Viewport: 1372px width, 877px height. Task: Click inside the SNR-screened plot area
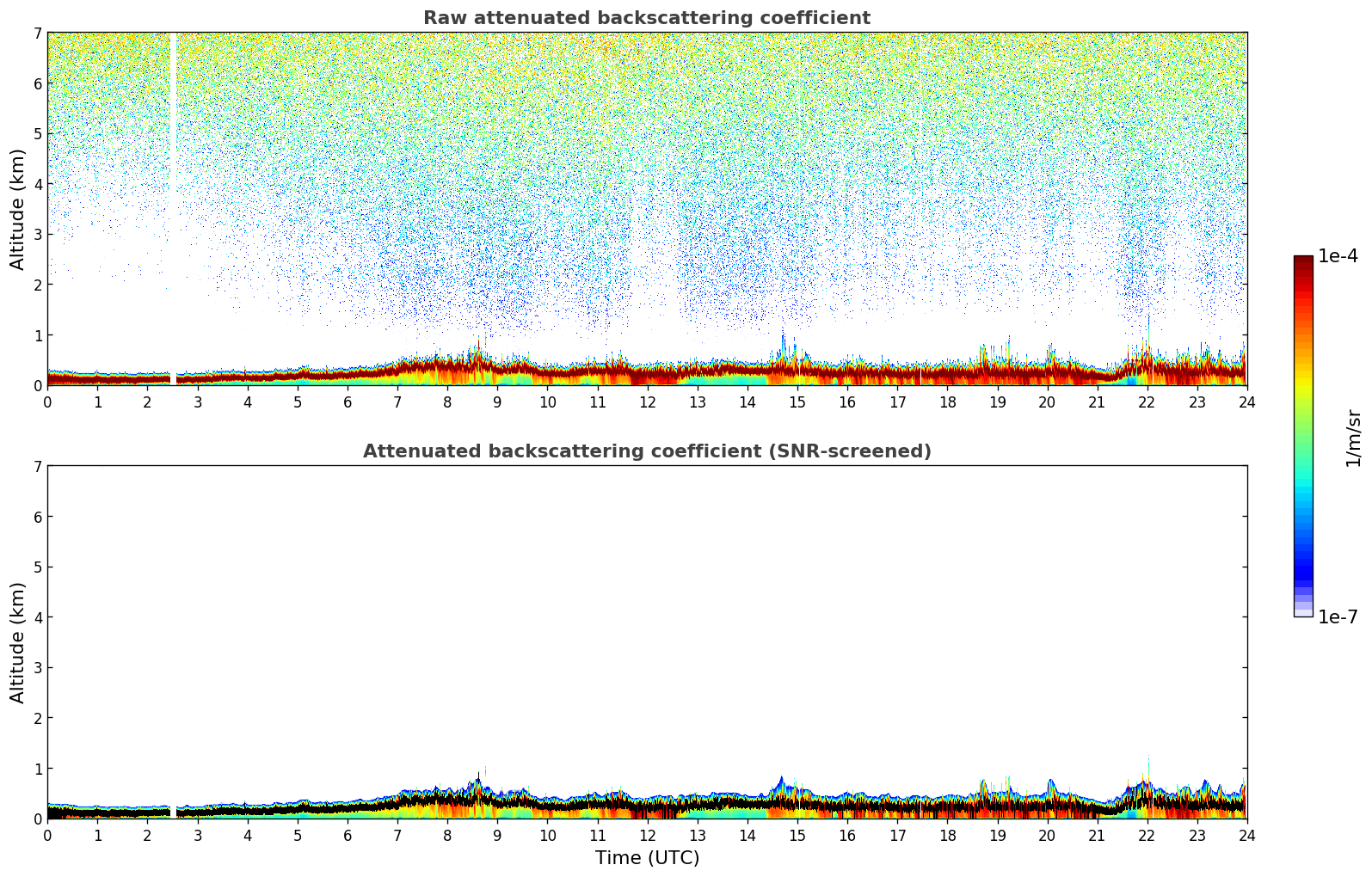pyautogui.click(x=647, y=642)
